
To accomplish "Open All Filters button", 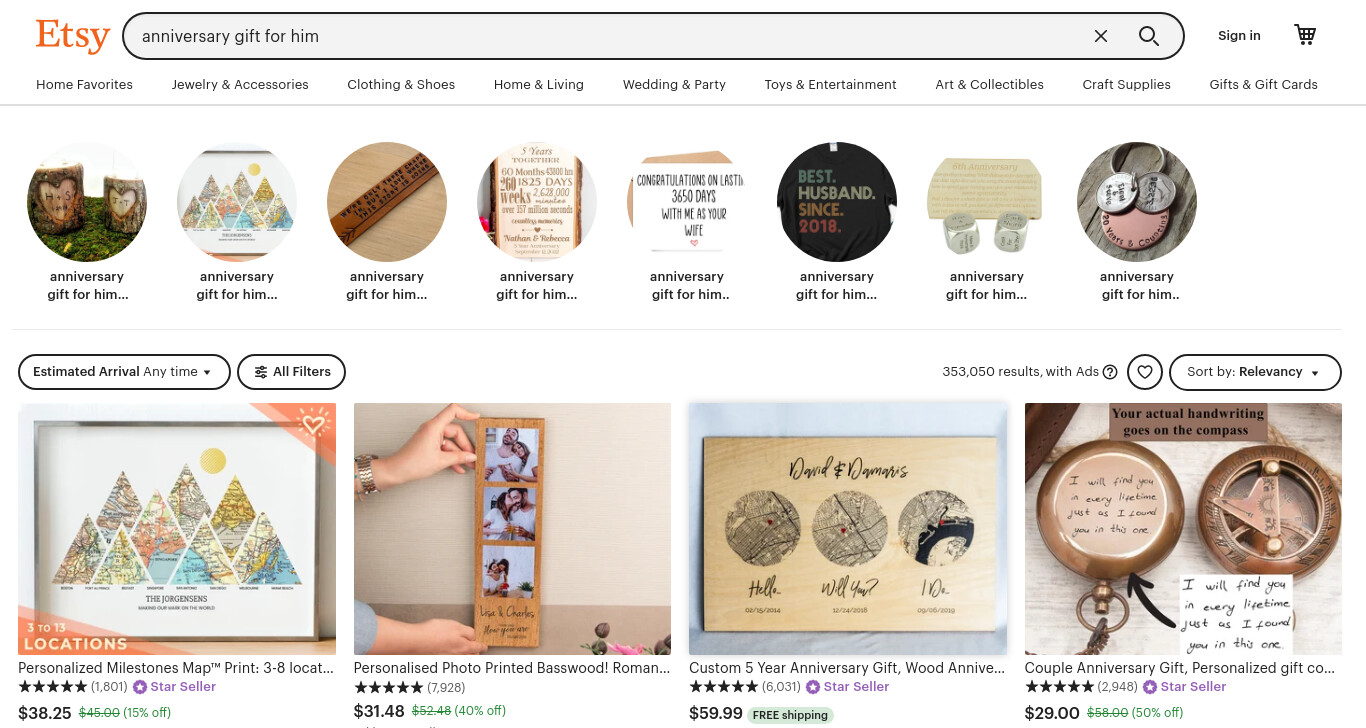I will [291, 372].
